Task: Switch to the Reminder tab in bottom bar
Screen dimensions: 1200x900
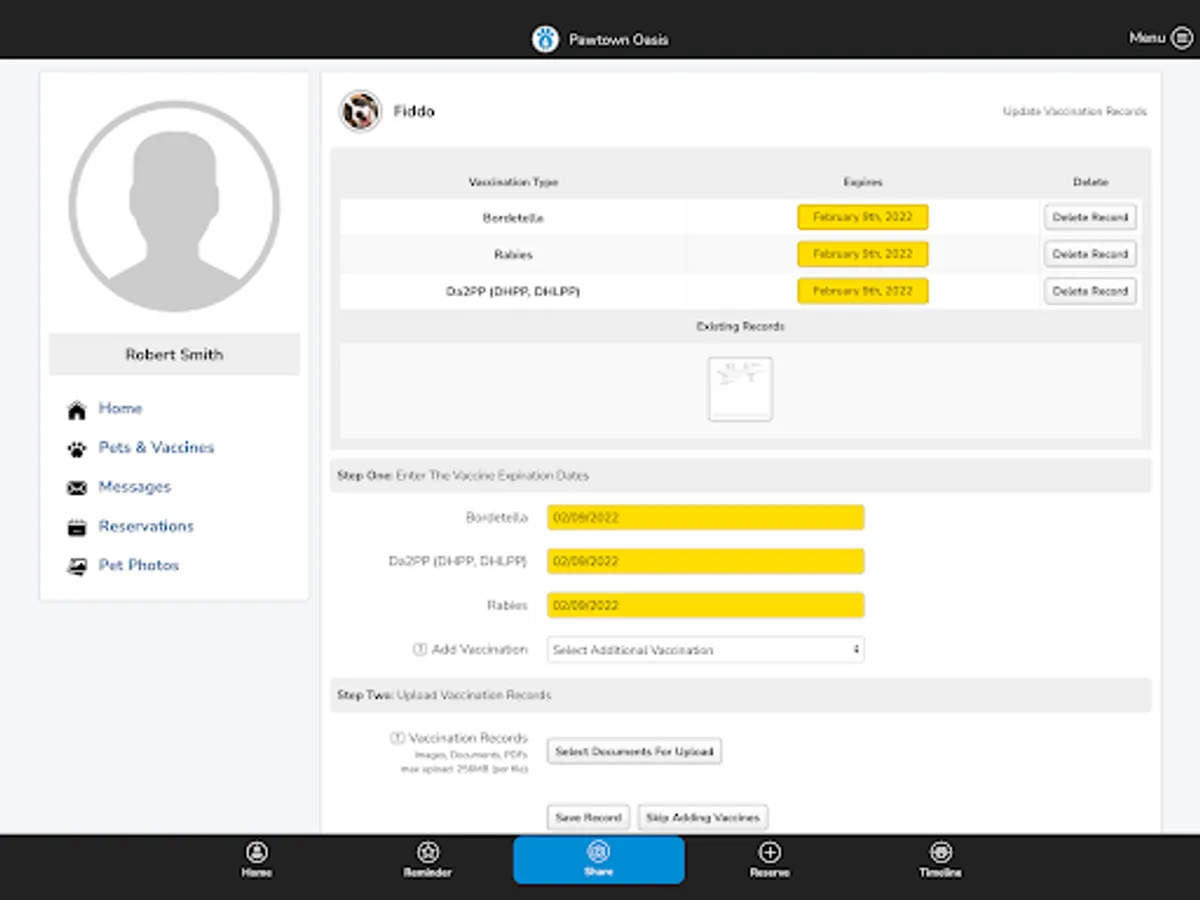Action: [x=428, y=859]
